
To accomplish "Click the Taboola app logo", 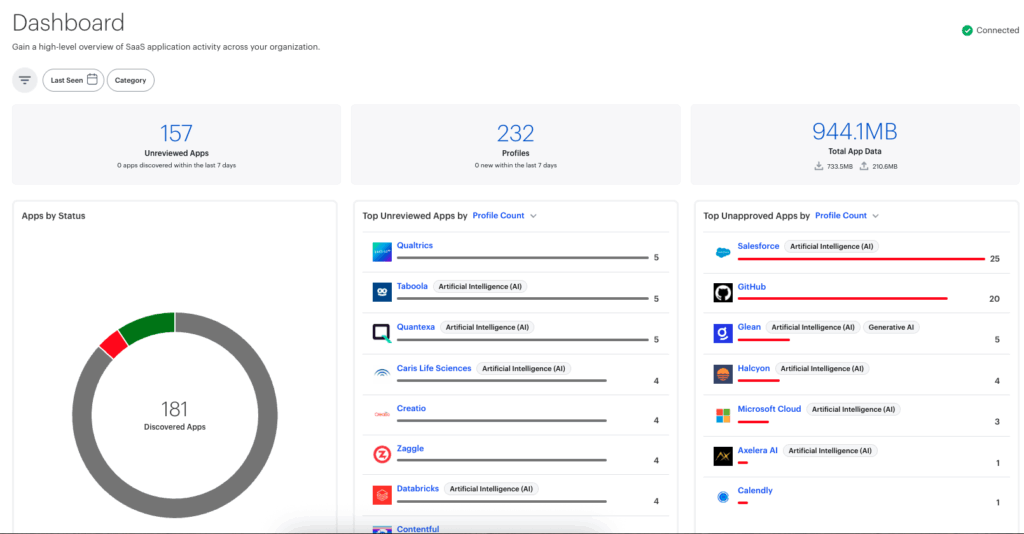I will point(382,292).
